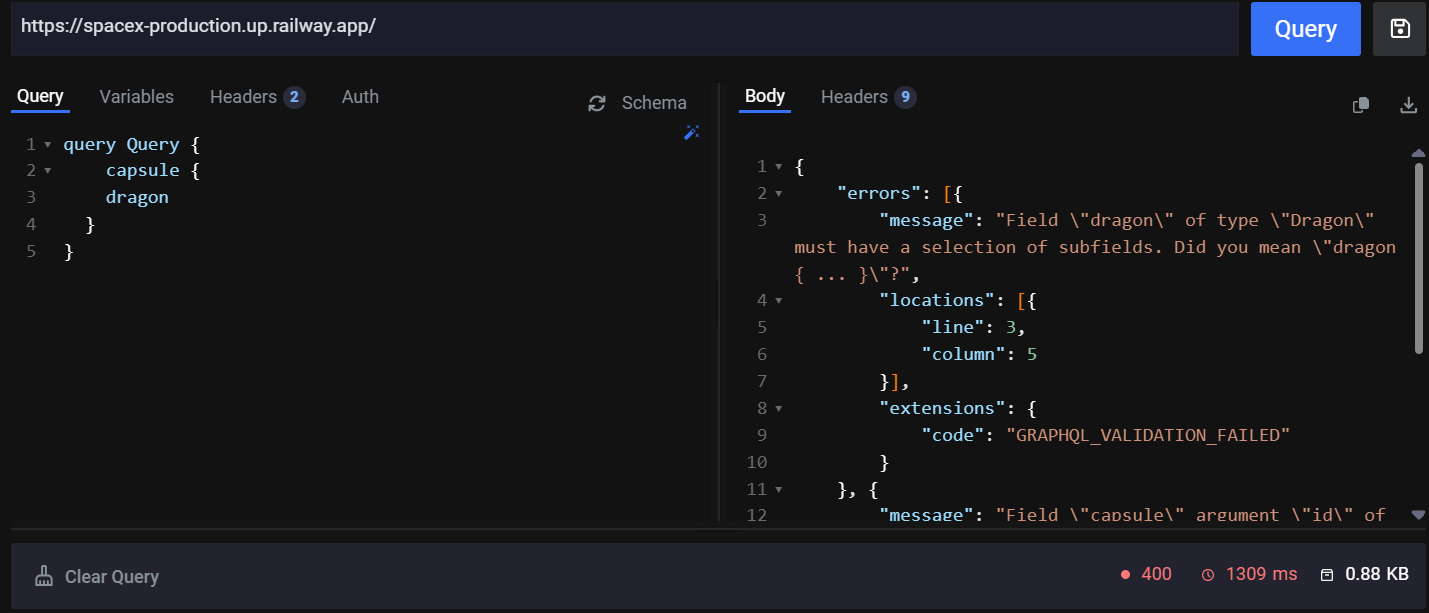Prettify the query with the magic wand
This screenshot has width=1429, height=613.
[x=691, y=132]
